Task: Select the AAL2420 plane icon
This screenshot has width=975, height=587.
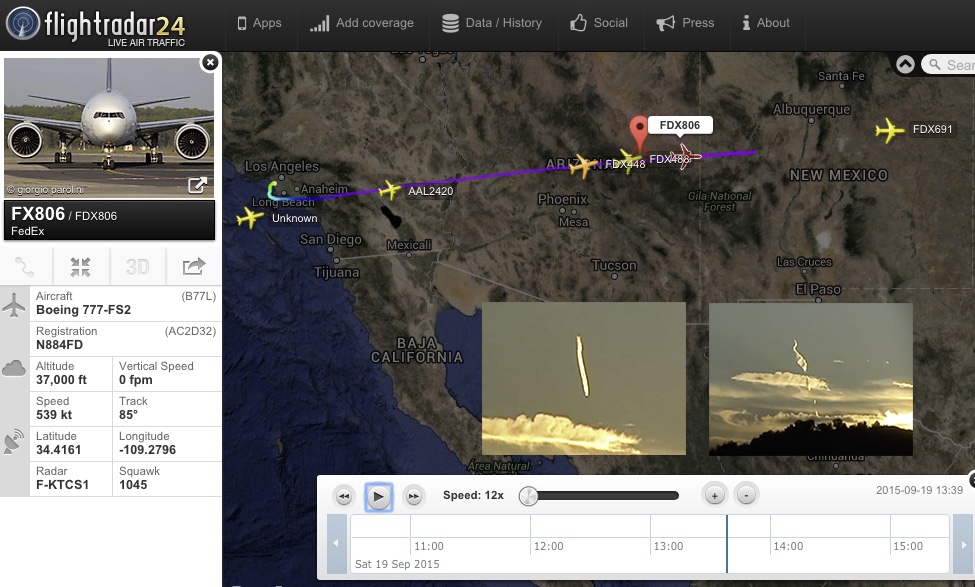Action: click(x=390, y=190)
